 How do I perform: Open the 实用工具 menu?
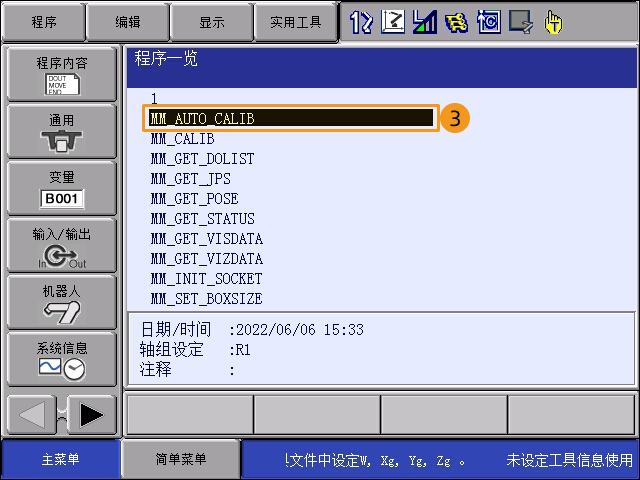(296, 22)
